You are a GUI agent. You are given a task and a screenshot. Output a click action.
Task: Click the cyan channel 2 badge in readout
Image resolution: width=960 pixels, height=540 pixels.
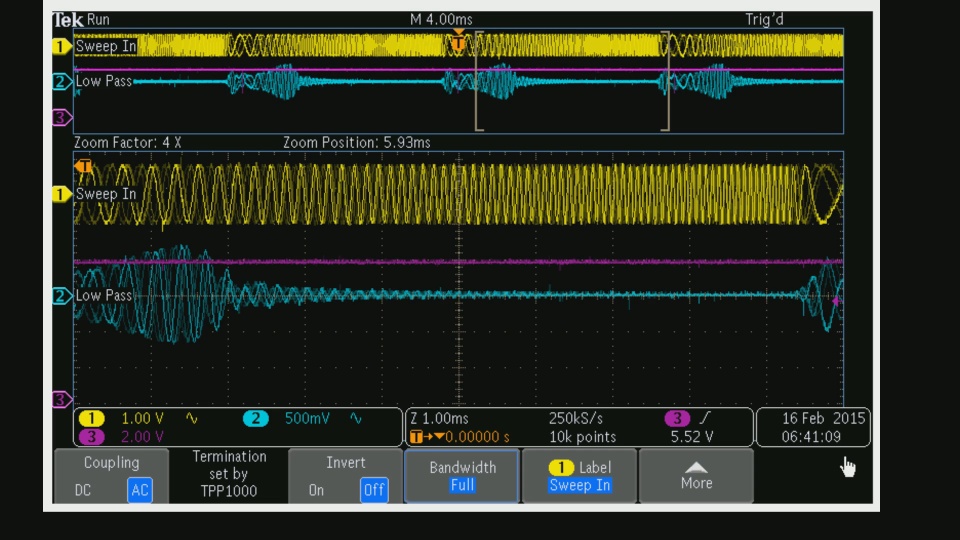(x=257, y=418)
